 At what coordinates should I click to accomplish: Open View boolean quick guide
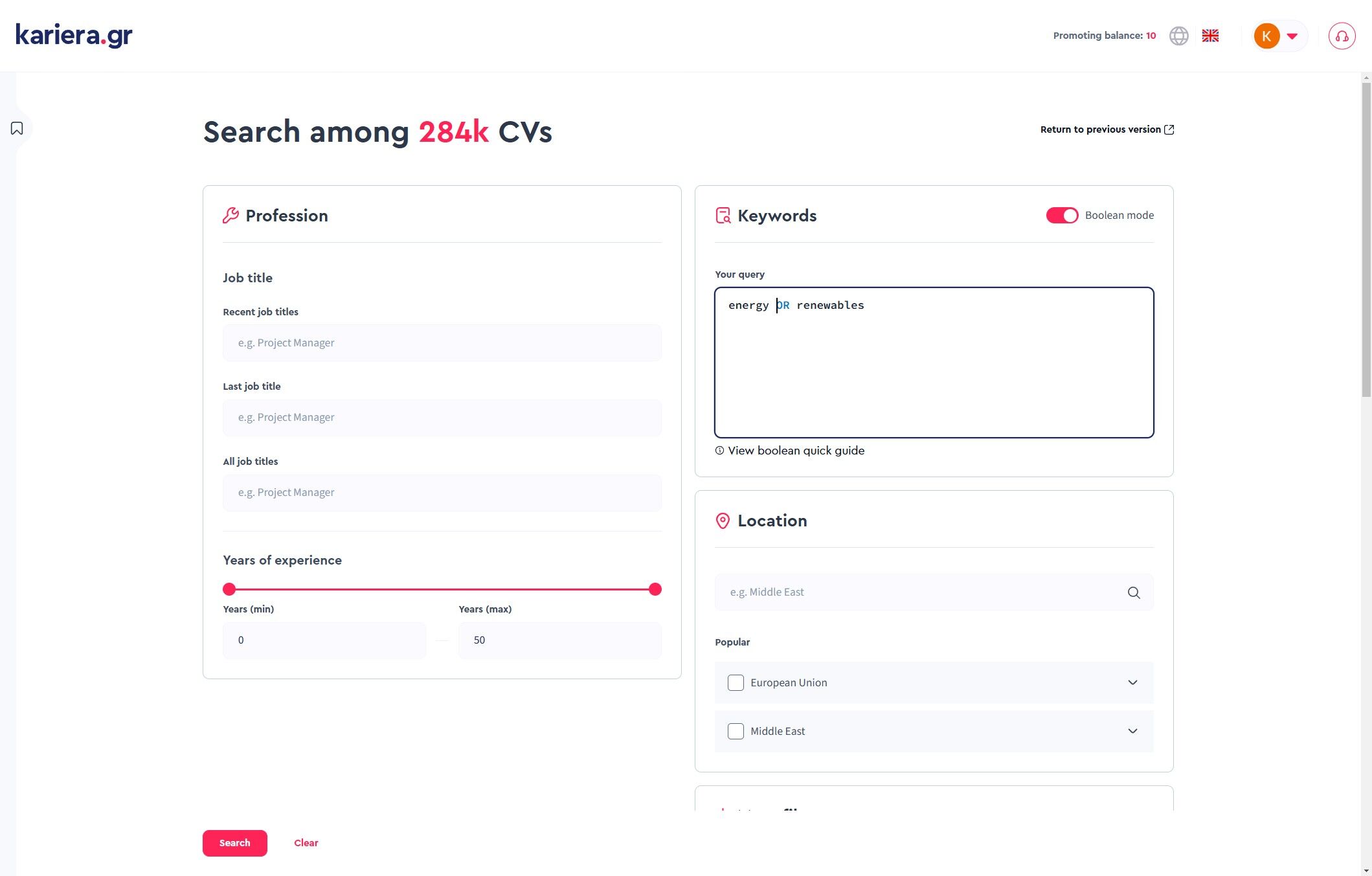click(796, 451)
